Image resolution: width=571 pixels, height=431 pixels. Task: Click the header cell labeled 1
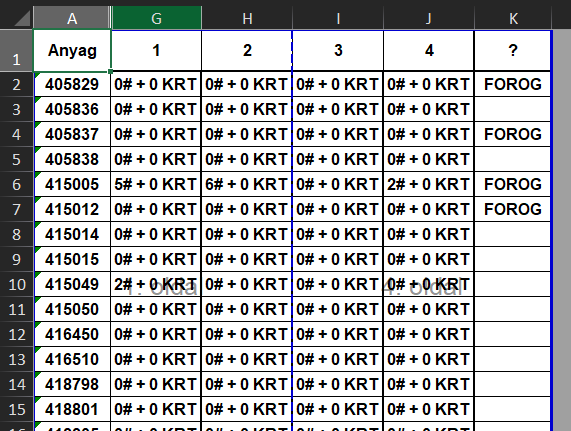[156, 51]
